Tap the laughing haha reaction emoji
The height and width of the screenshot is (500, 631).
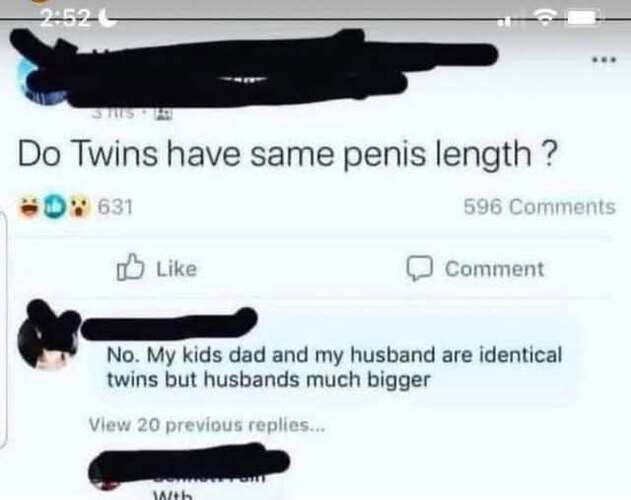[28, 207]
